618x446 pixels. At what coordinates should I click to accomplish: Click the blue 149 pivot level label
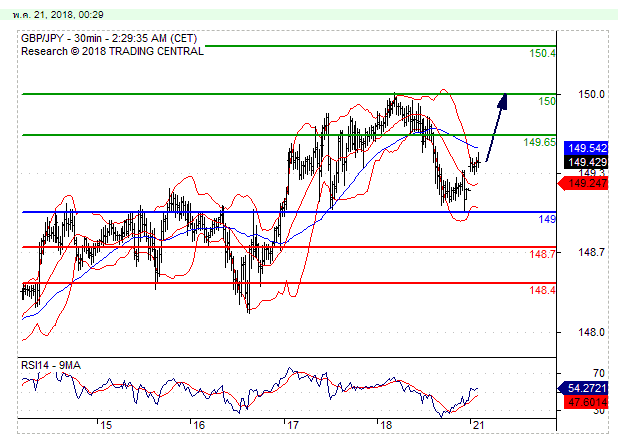tap(547, 219)
